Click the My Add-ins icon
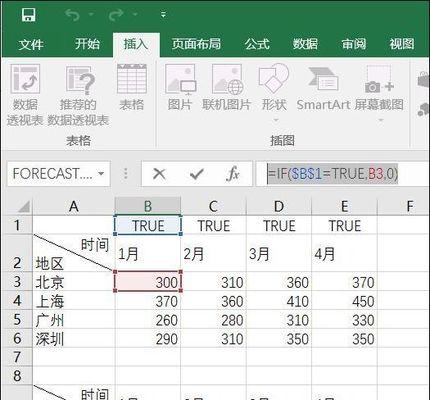Image resolution: width=430 pixels, height=400 pixels. (423, 109)
